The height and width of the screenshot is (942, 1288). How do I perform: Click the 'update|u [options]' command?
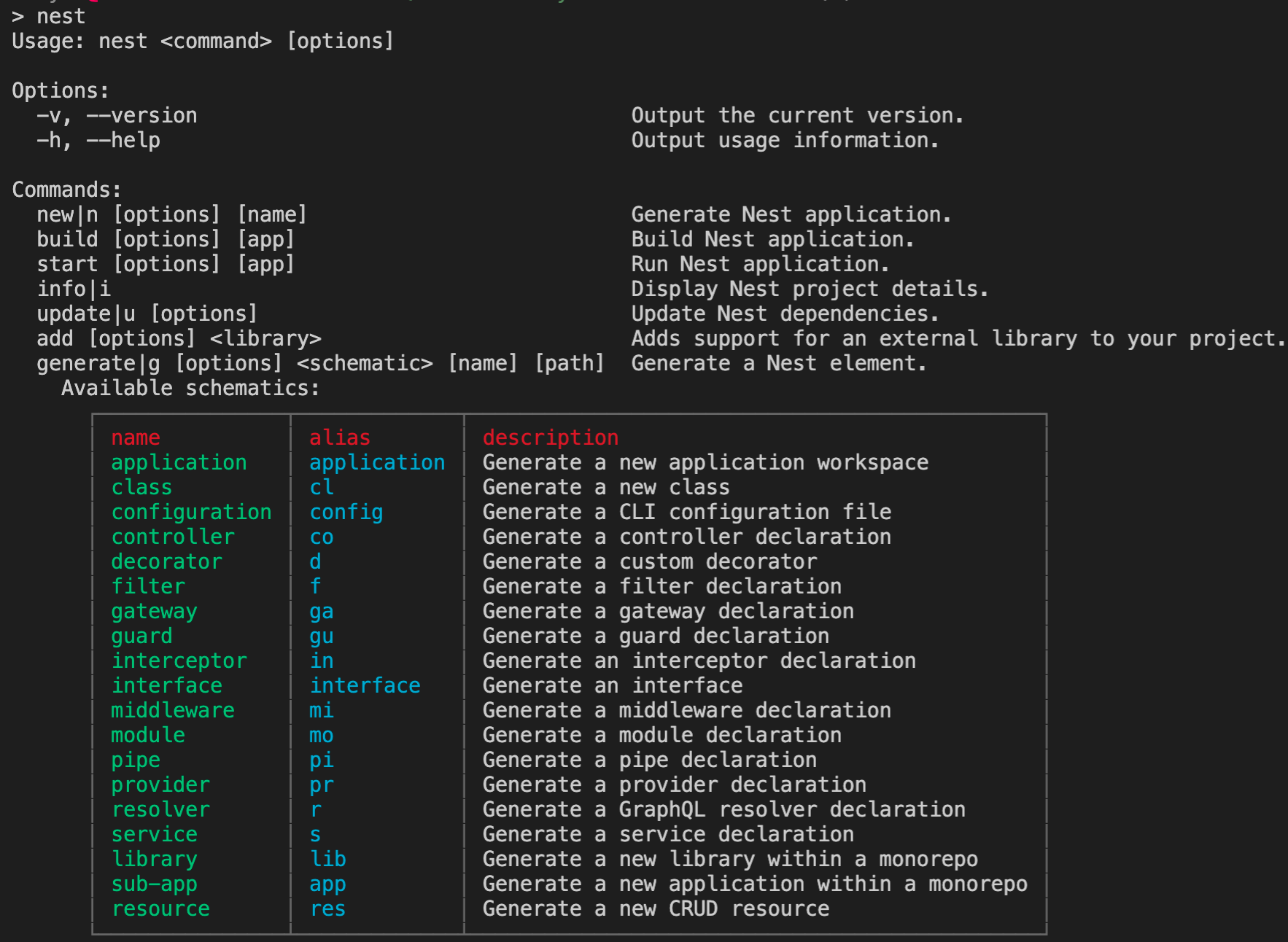pyautogui.click(x=147, y=314)
